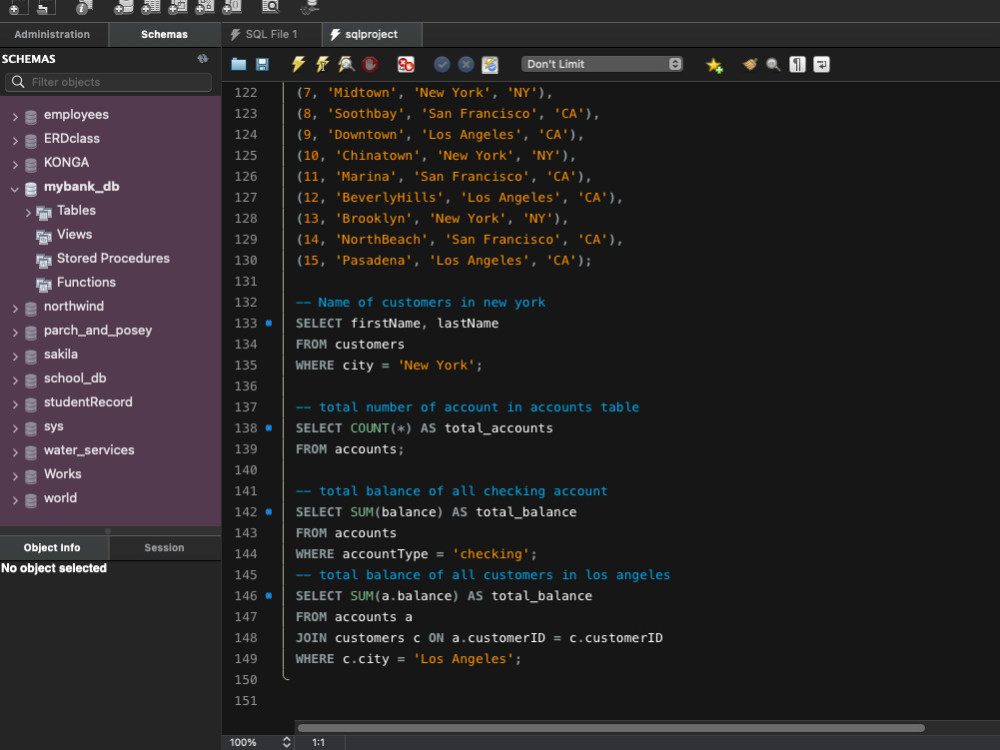The width and height of the screenshot is (1000, 750).
Task: Focus the Filter objects search field
Action: [108, 82]
